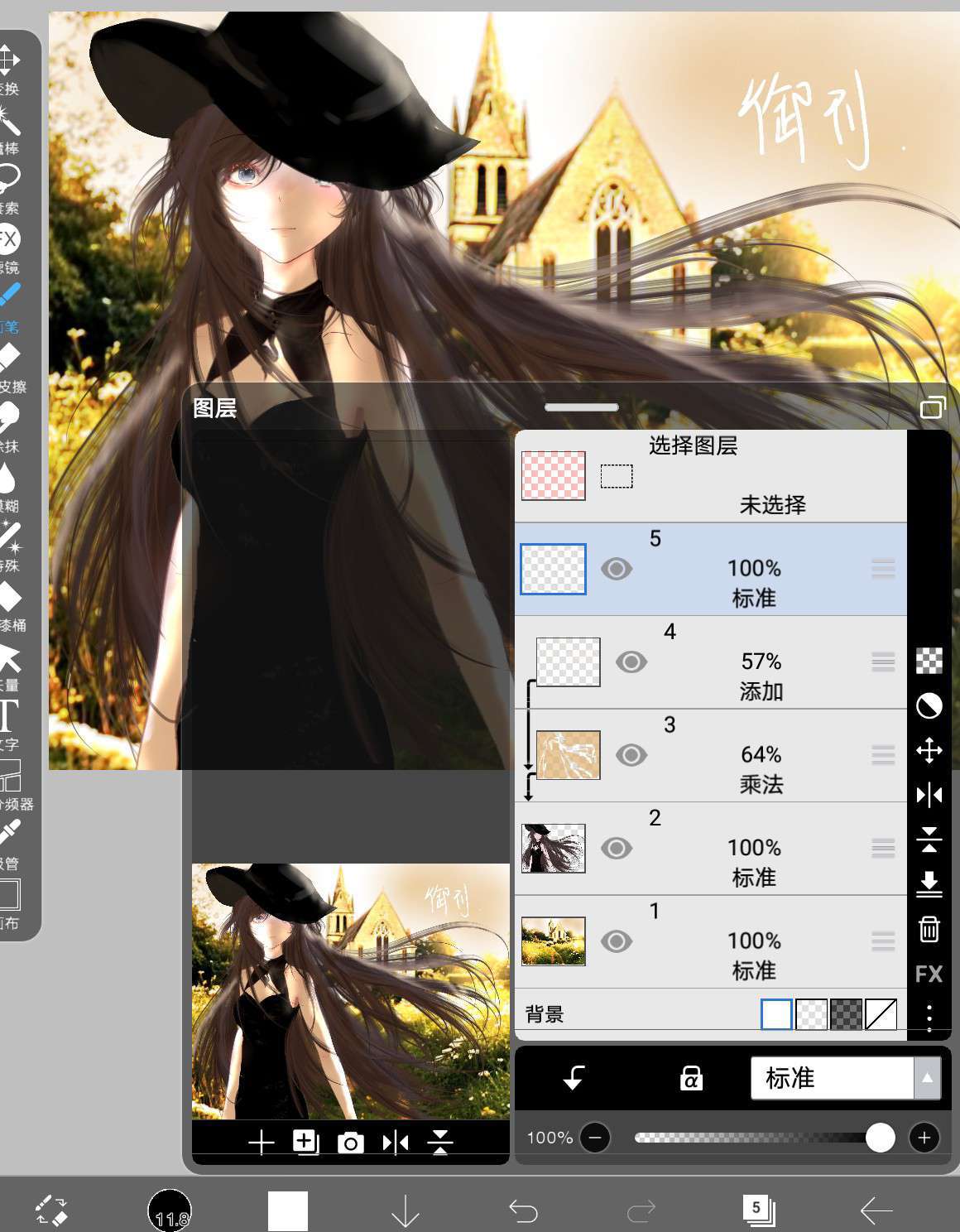This screenshot has height=1232, width=960.
Task: Switch between brush and eraser in the bottom bar
Action: coord(52,1211)
